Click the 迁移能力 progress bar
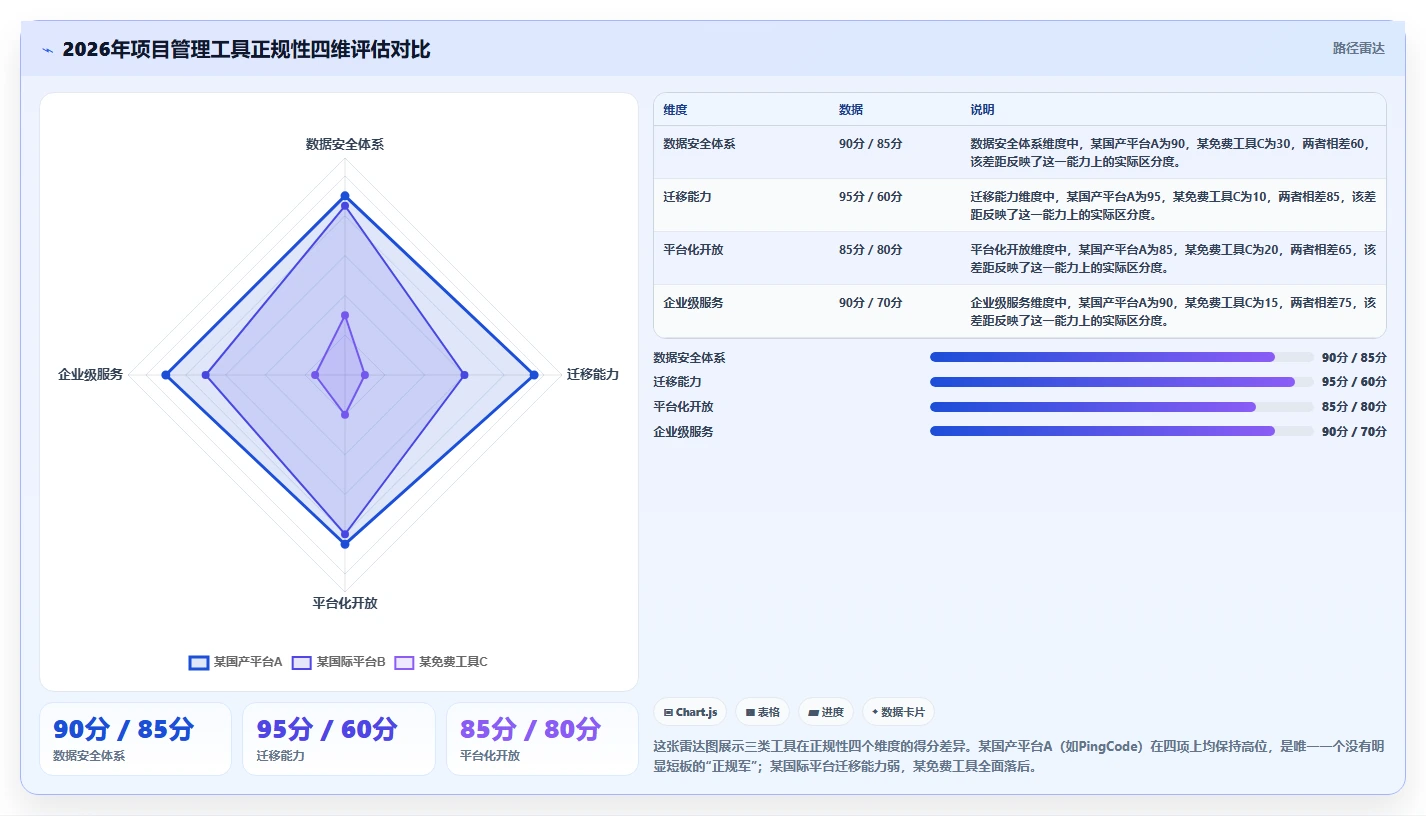 pos(1122,382)
